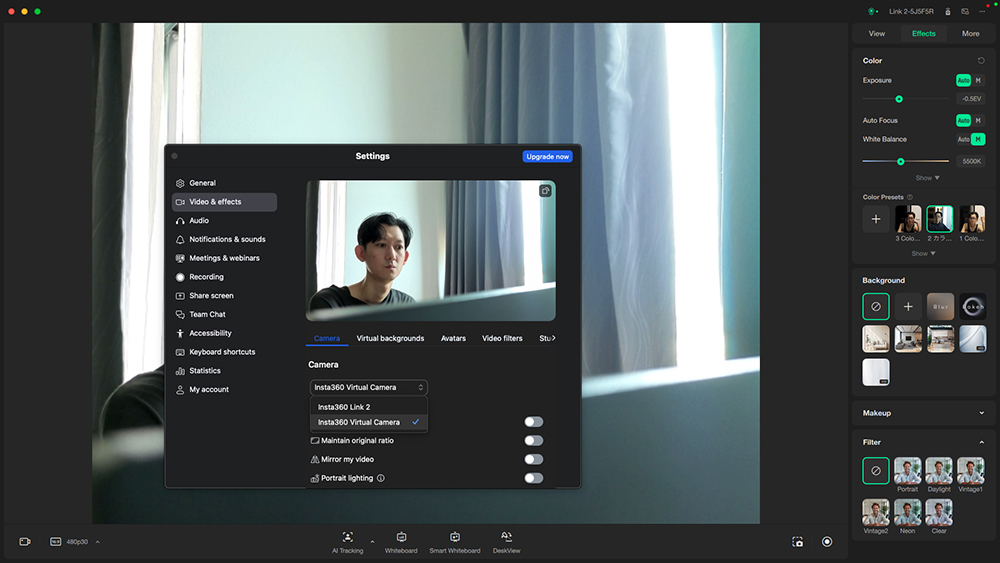1000x563 pixels.
Task: Select the middle color preset thumbnail
Action: 939,219
